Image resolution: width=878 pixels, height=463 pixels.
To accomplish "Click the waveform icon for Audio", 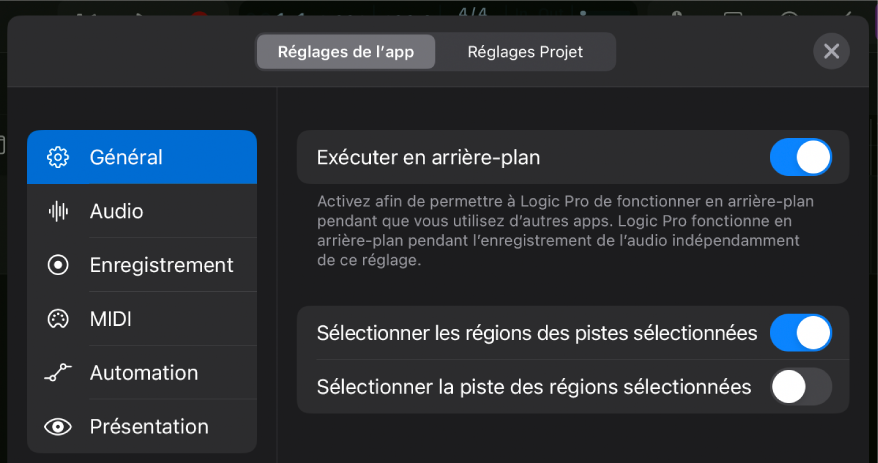I will 58,211.
